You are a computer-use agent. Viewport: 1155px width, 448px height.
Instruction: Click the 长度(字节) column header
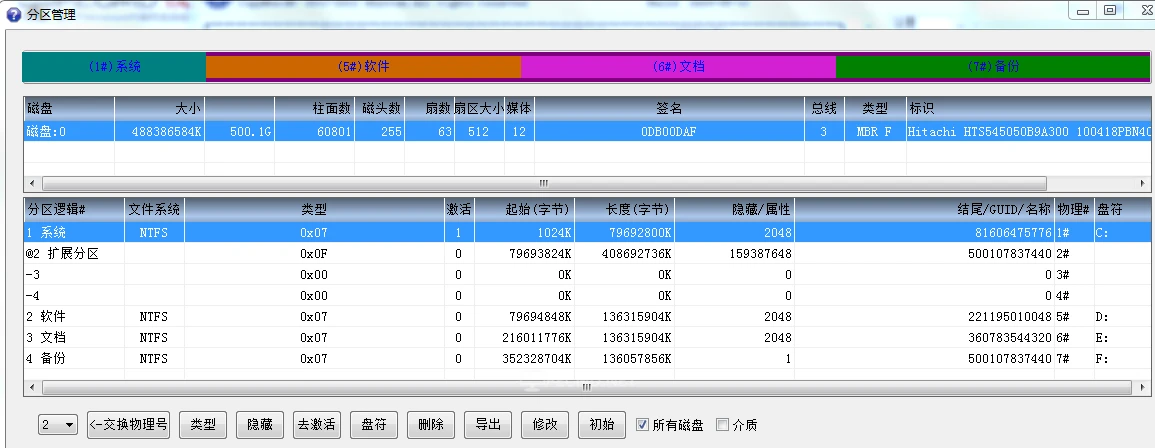(x=625, y=209)
